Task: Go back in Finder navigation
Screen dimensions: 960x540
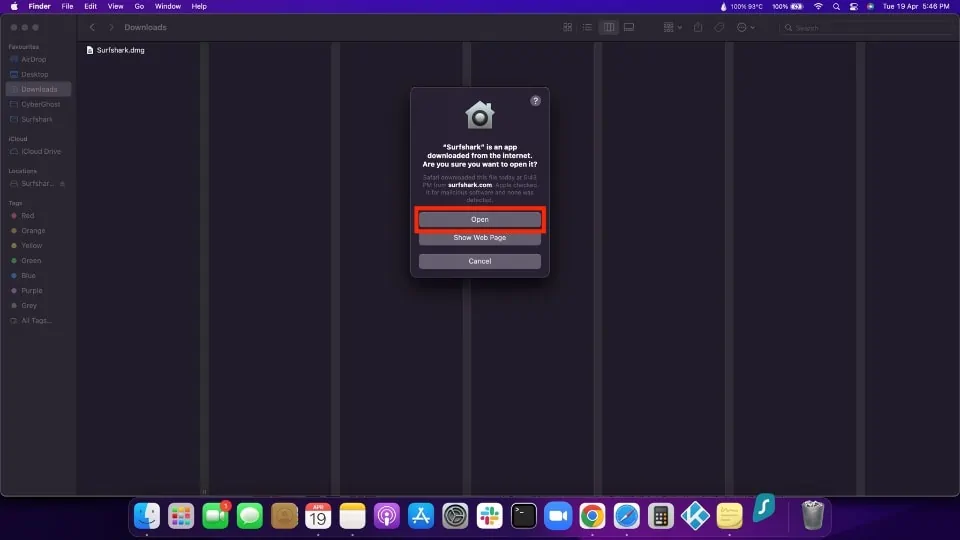Action: (x=92, y=28)
